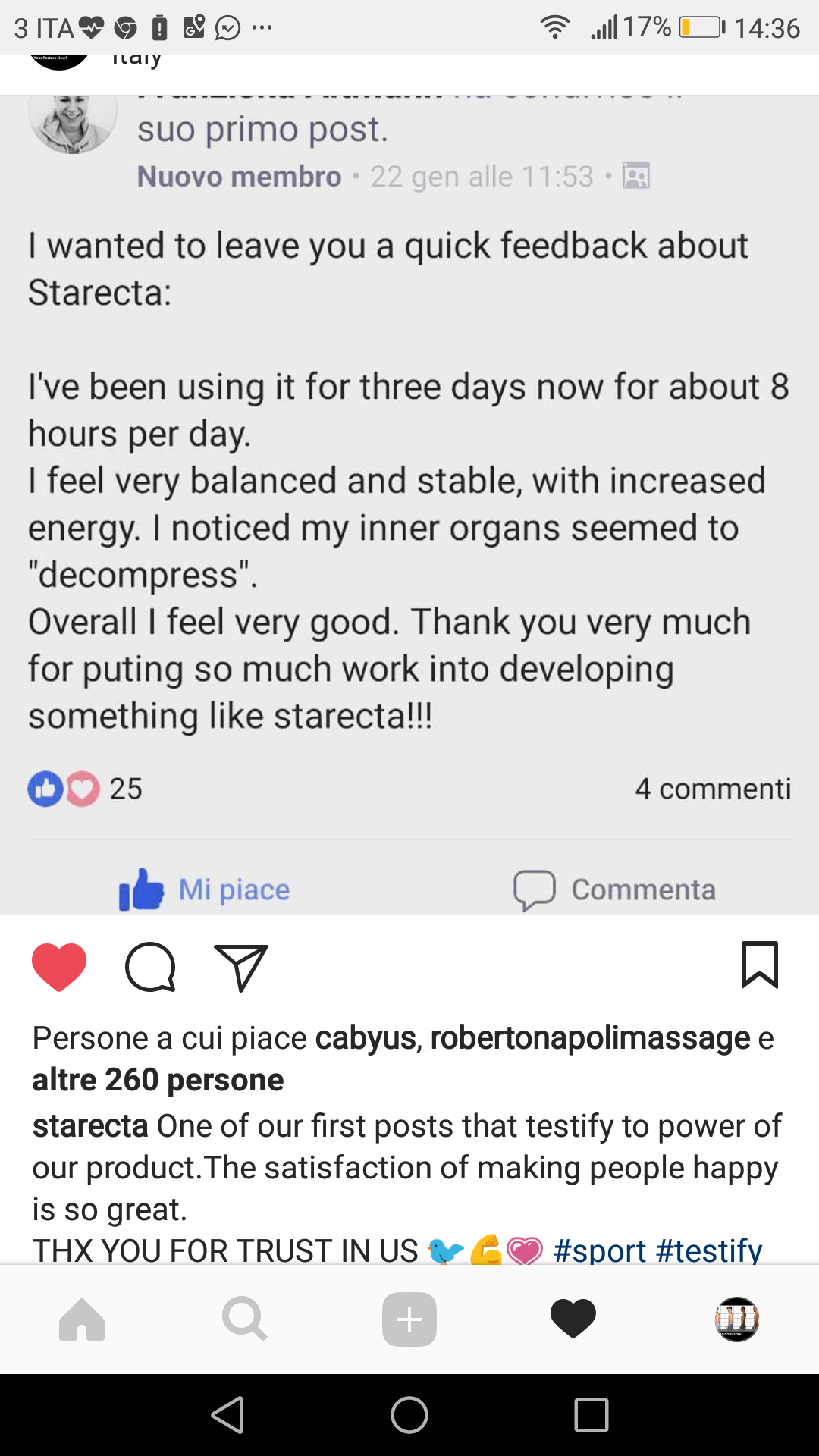Open the poster's round profile picture at top
This screenshot has height=1456, width=819.
[x=59, y=61]
